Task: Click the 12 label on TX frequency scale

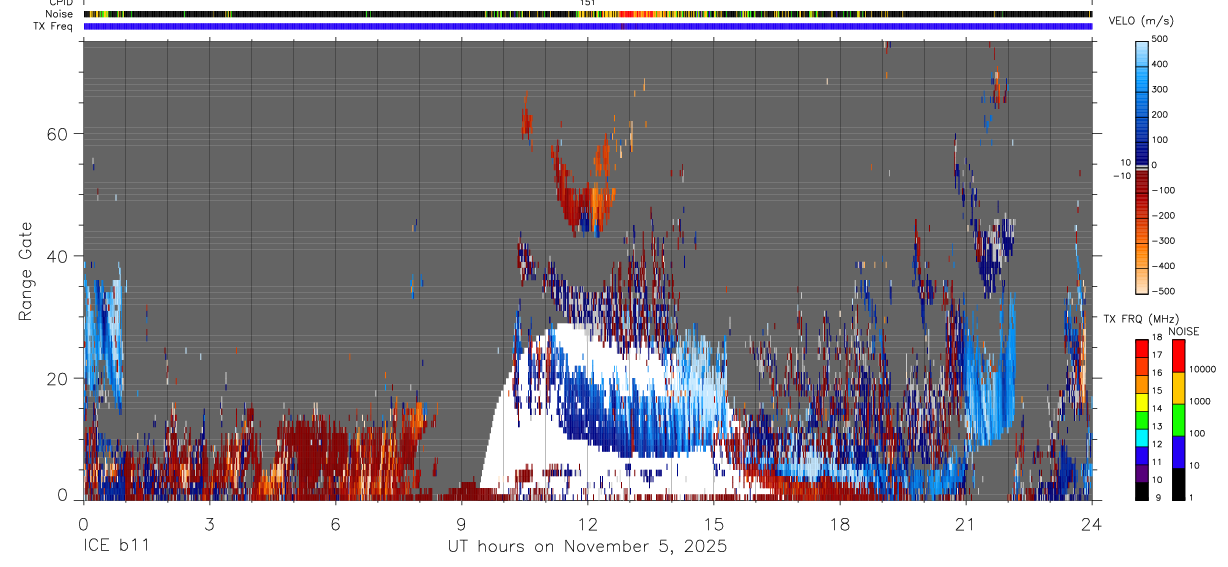Action: point(1157,446)
